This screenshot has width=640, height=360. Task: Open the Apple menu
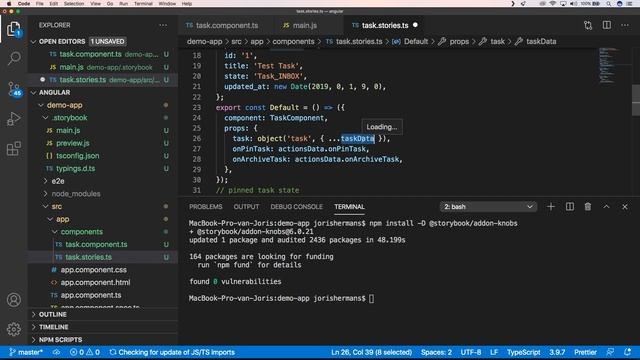coord(9,4)
